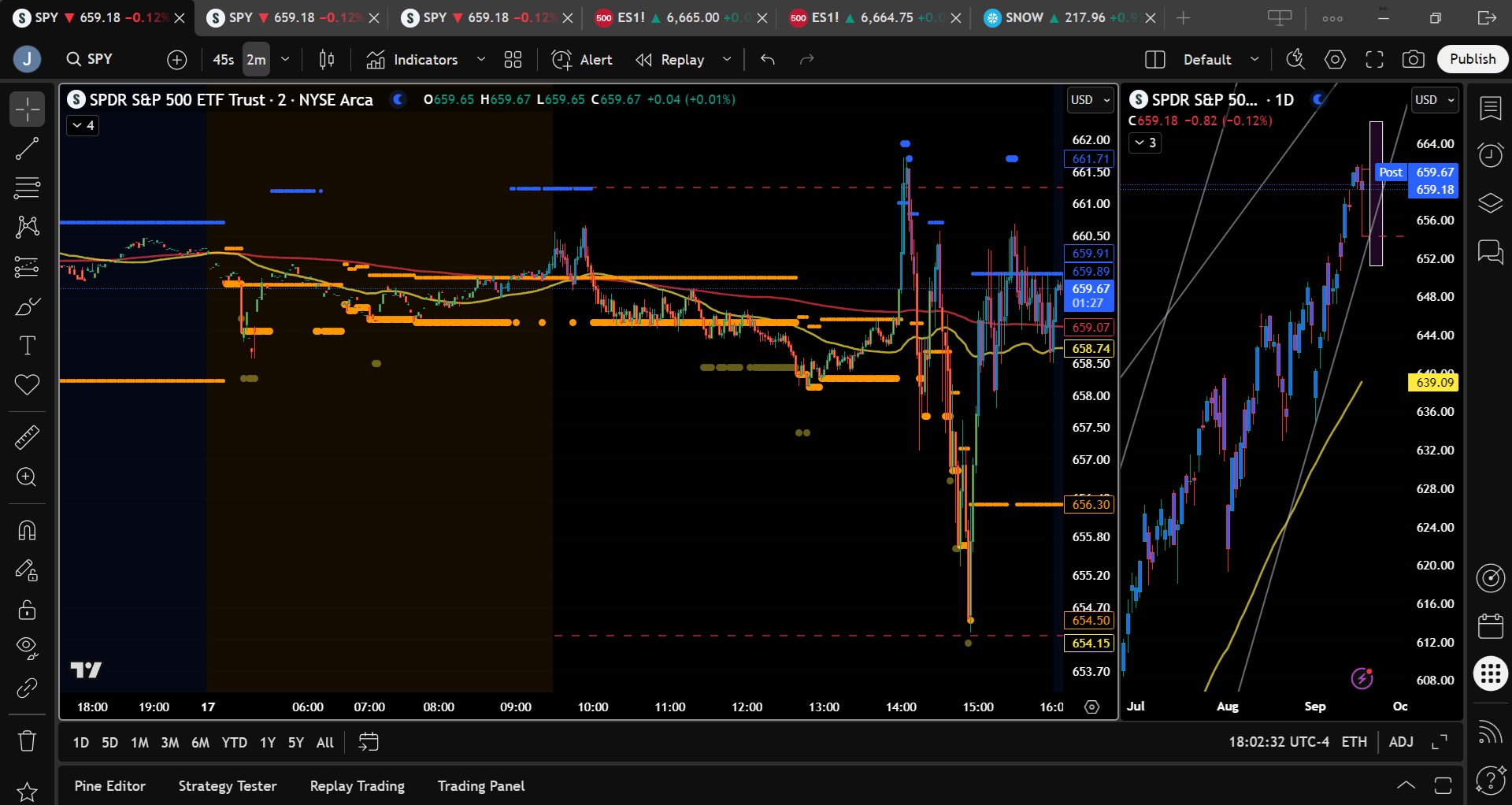
Task: Open the chats panel
Action: pos(1490,252)
